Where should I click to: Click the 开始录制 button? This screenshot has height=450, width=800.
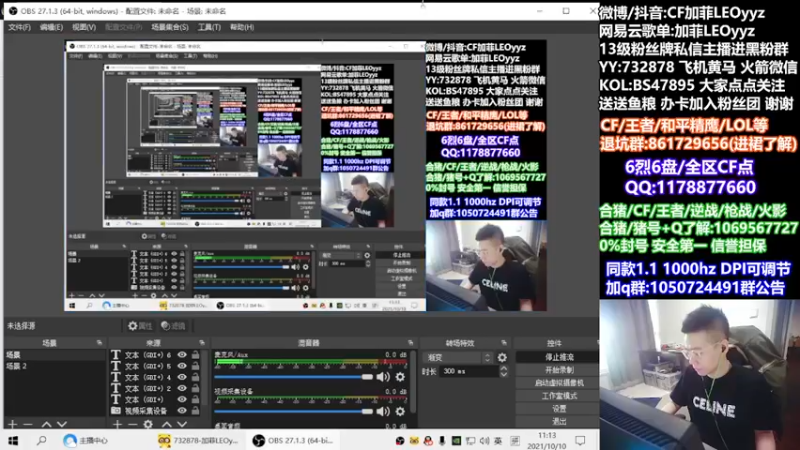[559, 370]
